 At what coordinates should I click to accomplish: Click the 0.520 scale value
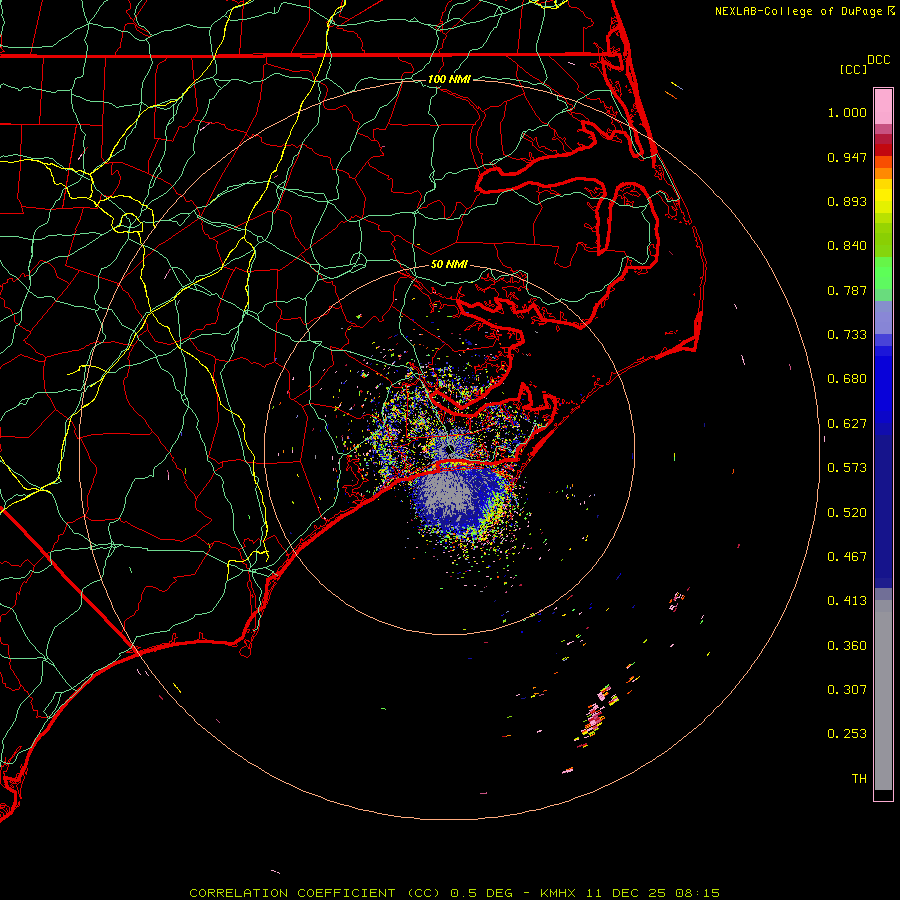[x=847, y=513]
